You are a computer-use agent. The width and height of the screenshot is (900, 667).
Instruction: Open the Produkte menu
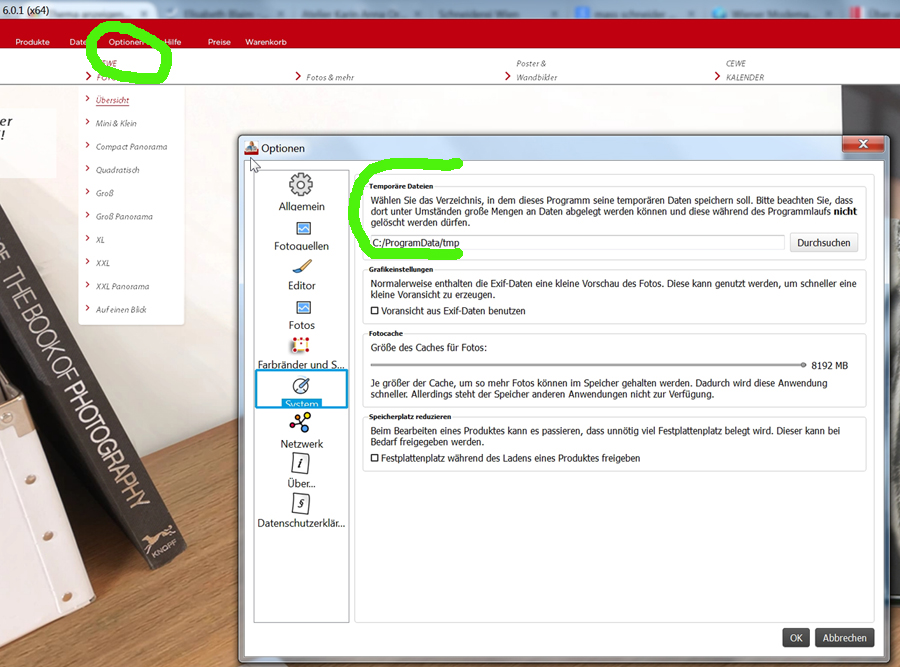pos(33,42)
